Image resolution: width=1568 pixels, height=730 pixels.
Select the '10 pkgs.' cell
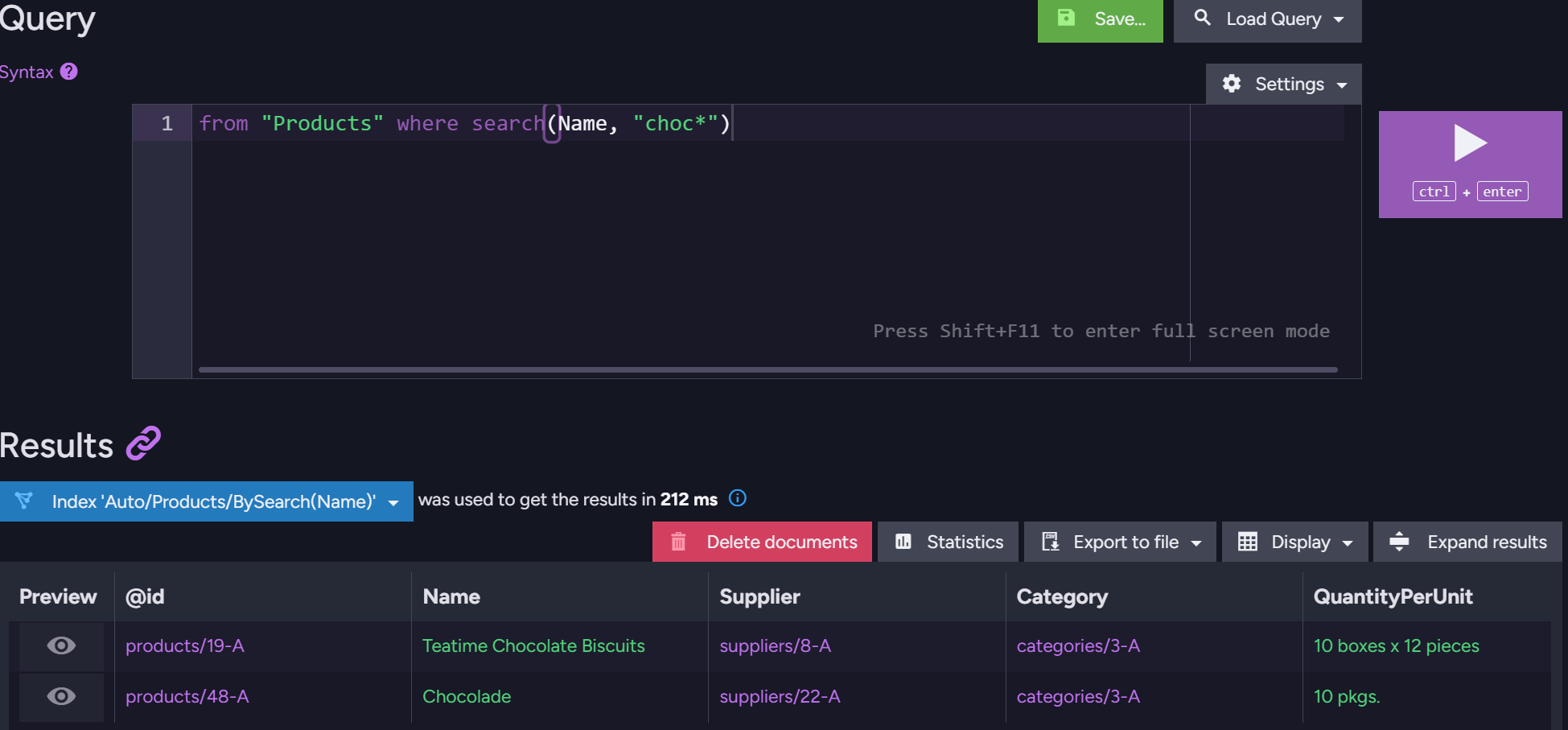1347,696
